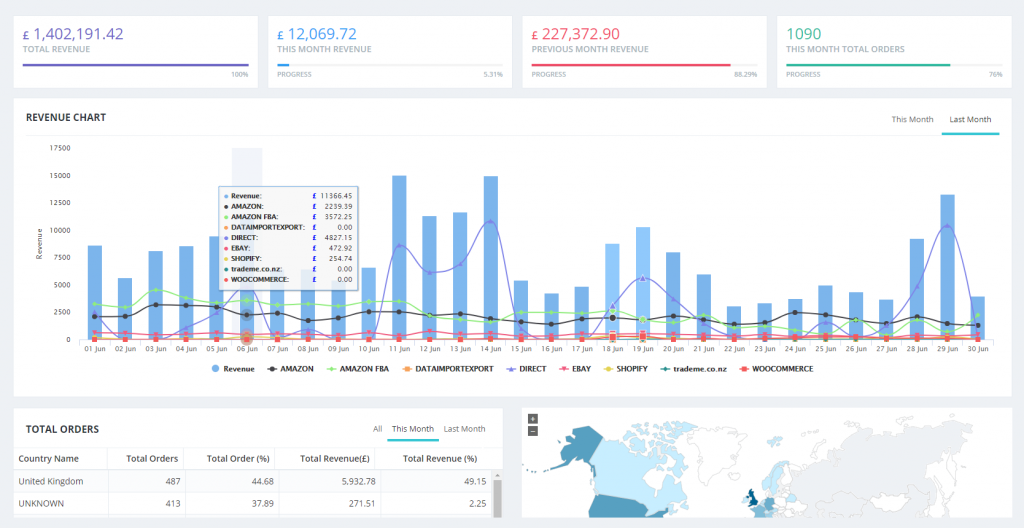The width and height of the screenshot is (1024, 528).
Task: Click the 13 Jun revenue bar
Action: coord(460,276)
